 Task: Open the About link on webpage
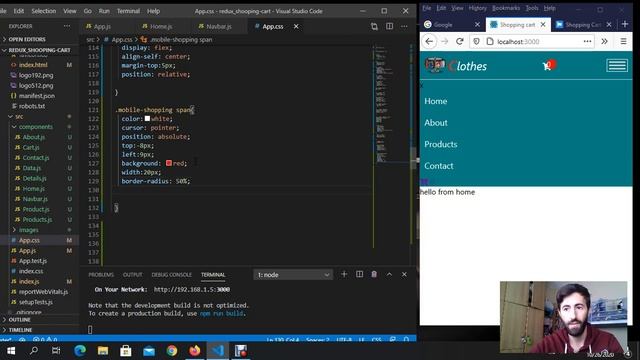click(x=436, y=122)
